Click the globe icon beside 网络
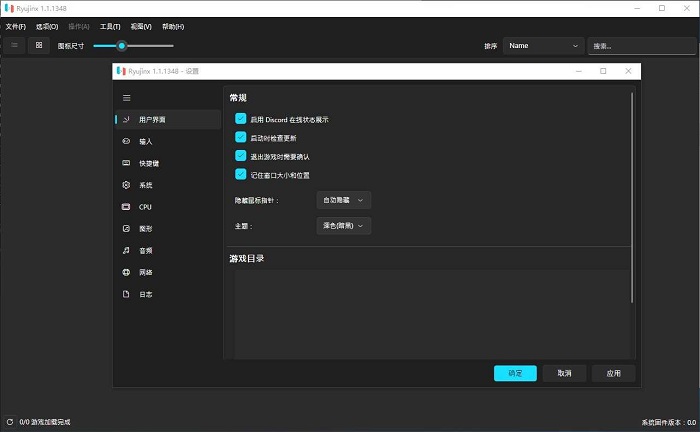The image size is (700, 432). pyautogui.click(x=126, y=272)
